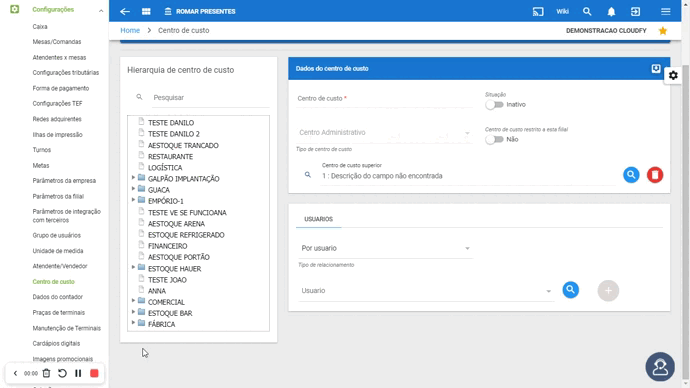Screen dimensions: 690x388
Task: Open the gear settings icon
Action: 673,76
